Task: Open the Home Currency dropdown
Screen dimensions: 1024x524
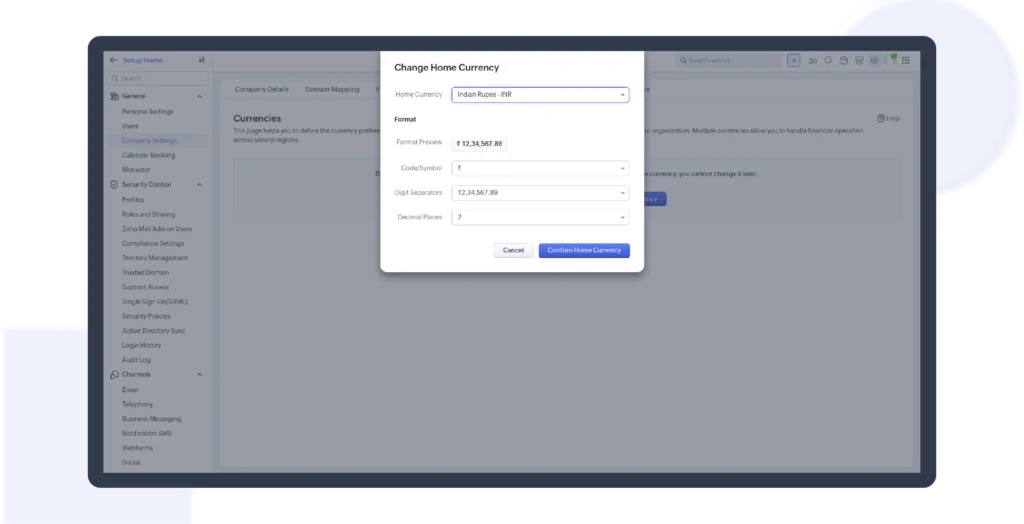Action: [540, 95]
